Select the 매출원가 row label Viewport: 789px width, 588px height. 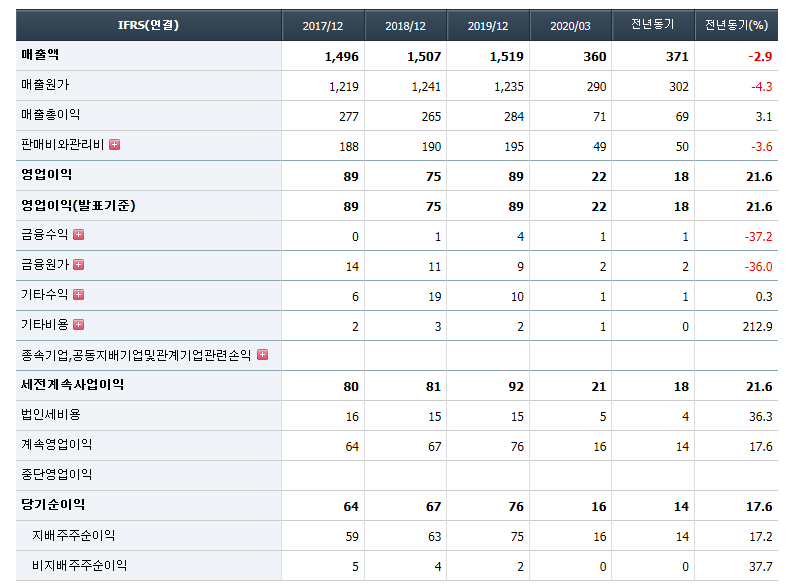click(x=45, y=85)
